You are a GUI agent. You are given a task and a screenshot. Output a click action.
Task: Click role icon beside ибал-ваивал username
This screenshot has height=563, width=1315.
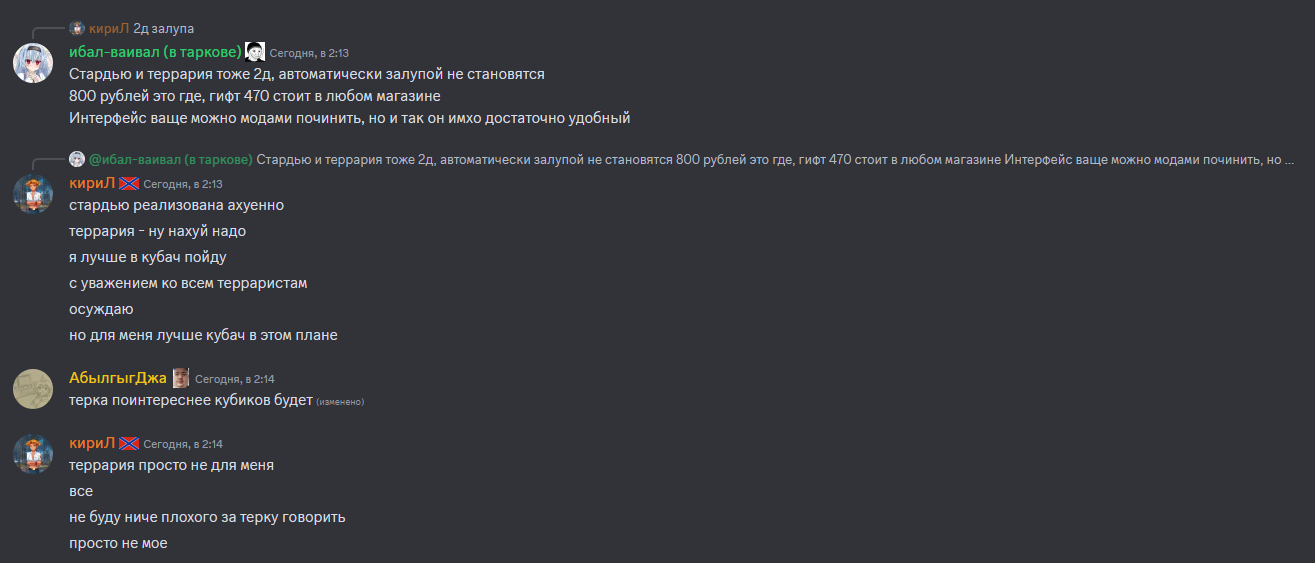coord(255,52)
